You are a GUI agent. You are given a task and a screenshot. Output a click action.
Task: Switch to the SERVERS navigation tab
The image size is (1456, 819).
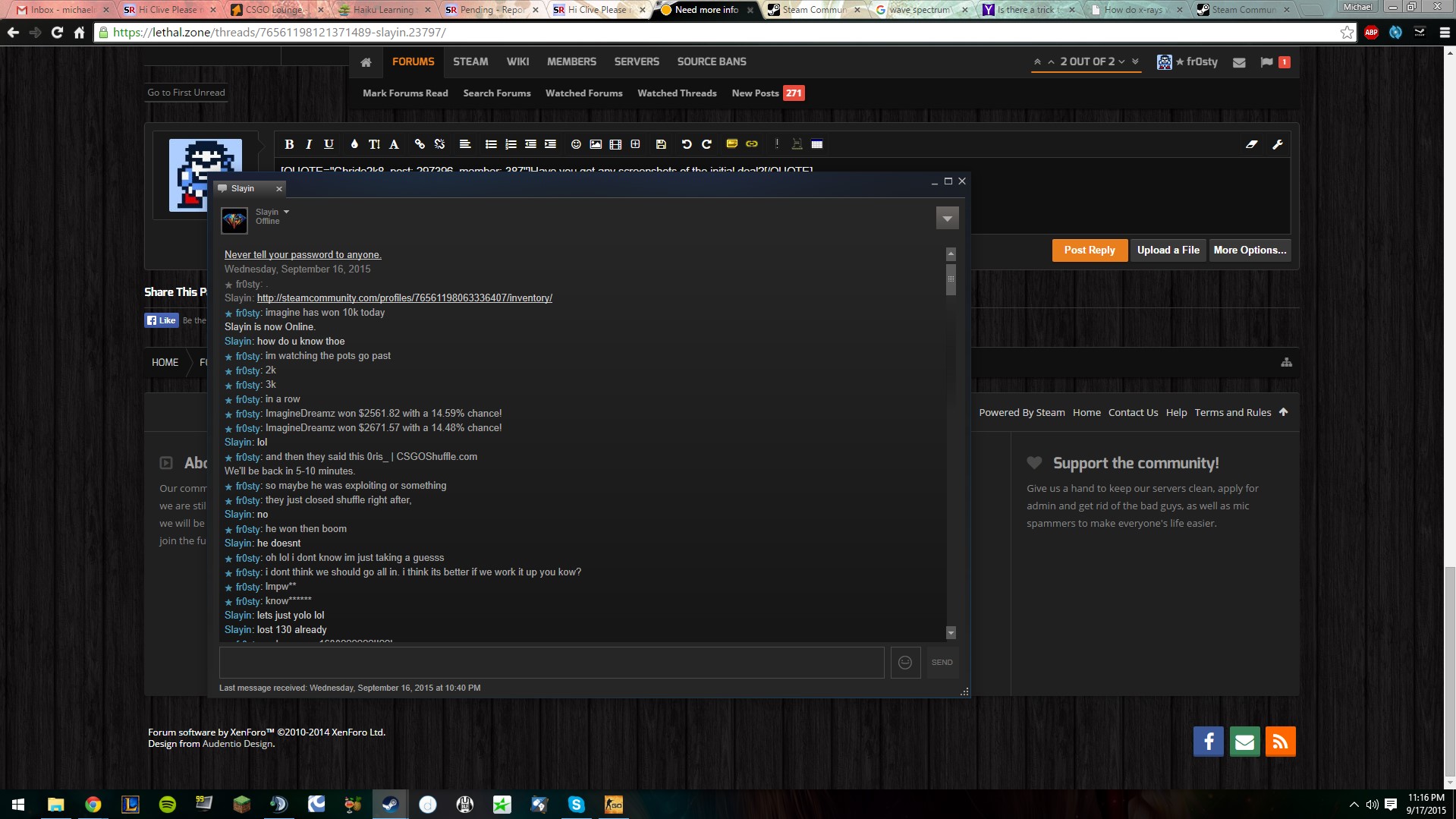[x=636, y=61]
